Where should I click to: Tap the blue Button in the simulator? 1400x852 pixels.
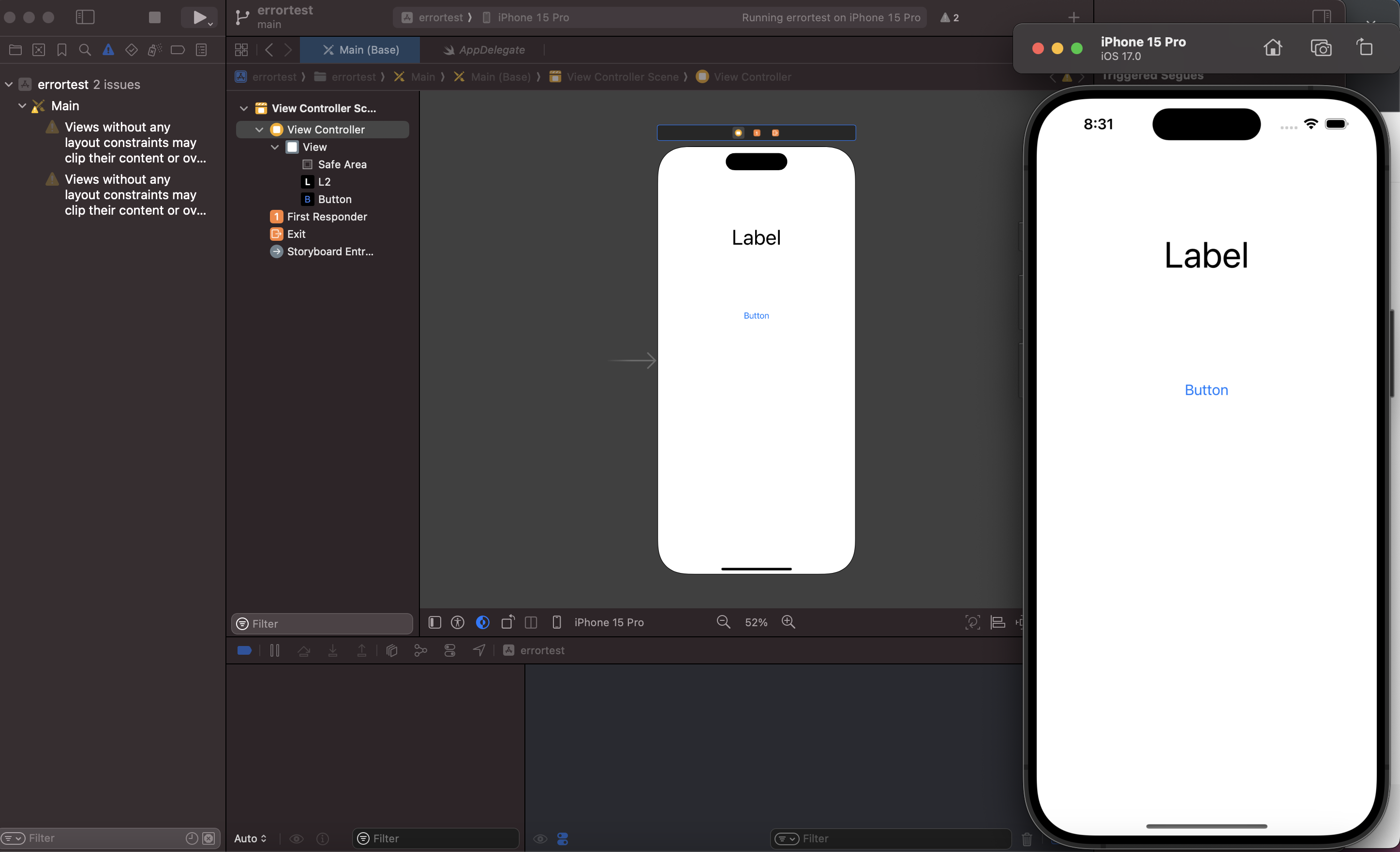click(1206, 390)
